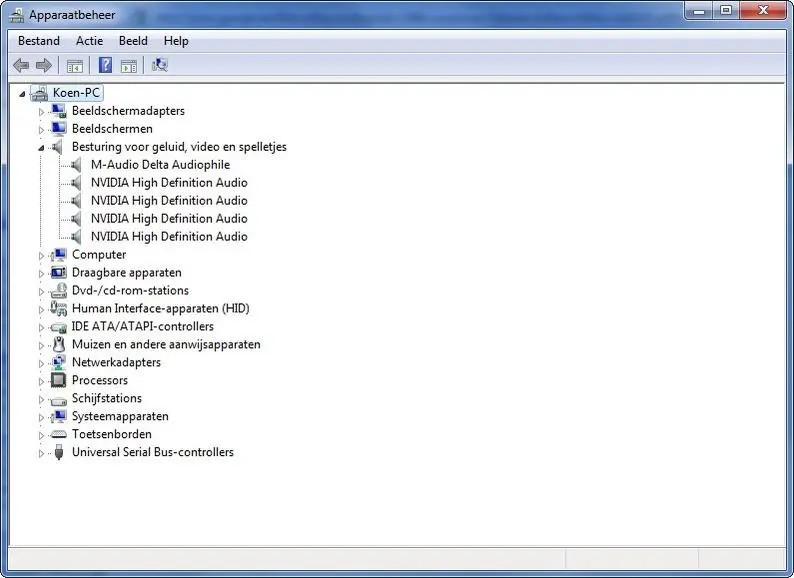794x578 pixels.
Task: Click the Schijfstations drive icon
Action: [59, 400]
